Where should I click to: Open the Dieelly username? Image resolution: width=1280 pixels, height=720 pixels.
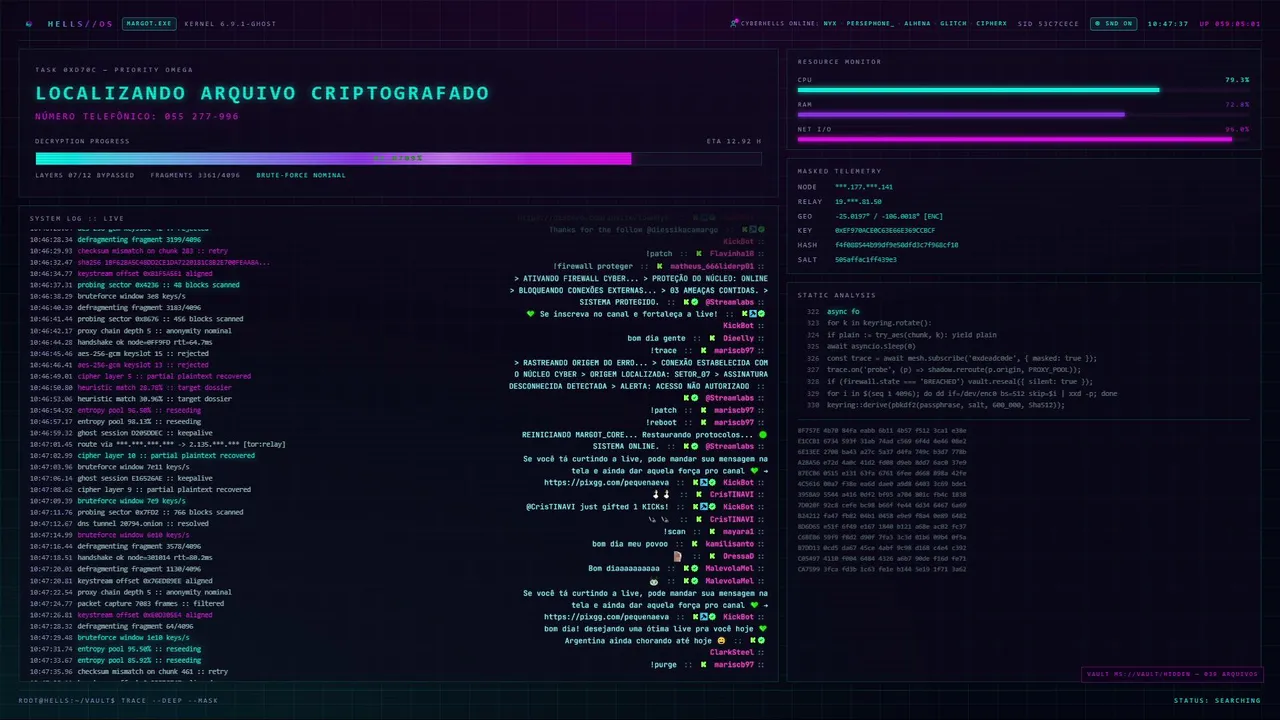click(x=738, y=338)
